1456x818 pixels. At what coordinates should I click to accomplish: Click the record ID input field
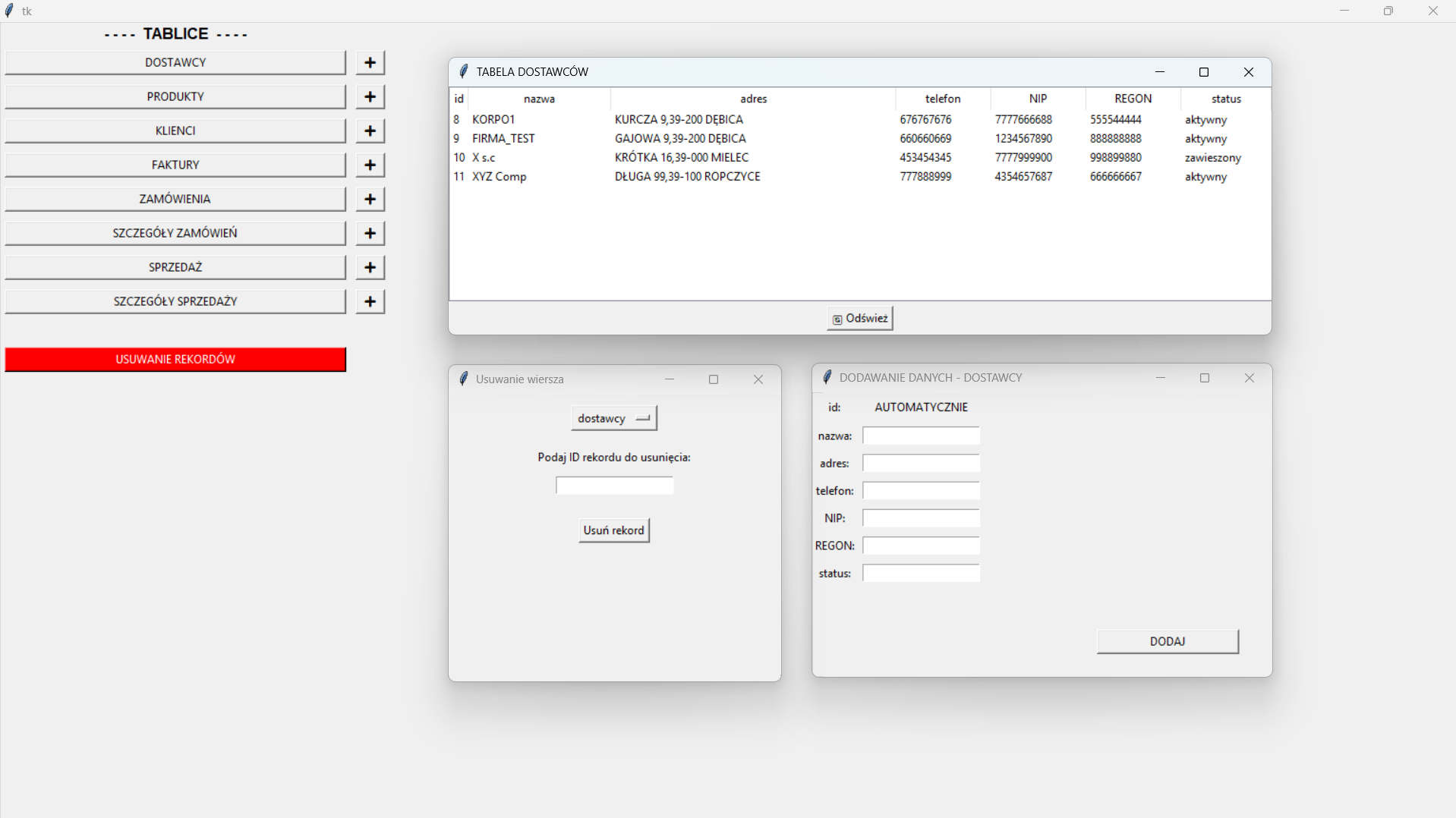point(613,485)
